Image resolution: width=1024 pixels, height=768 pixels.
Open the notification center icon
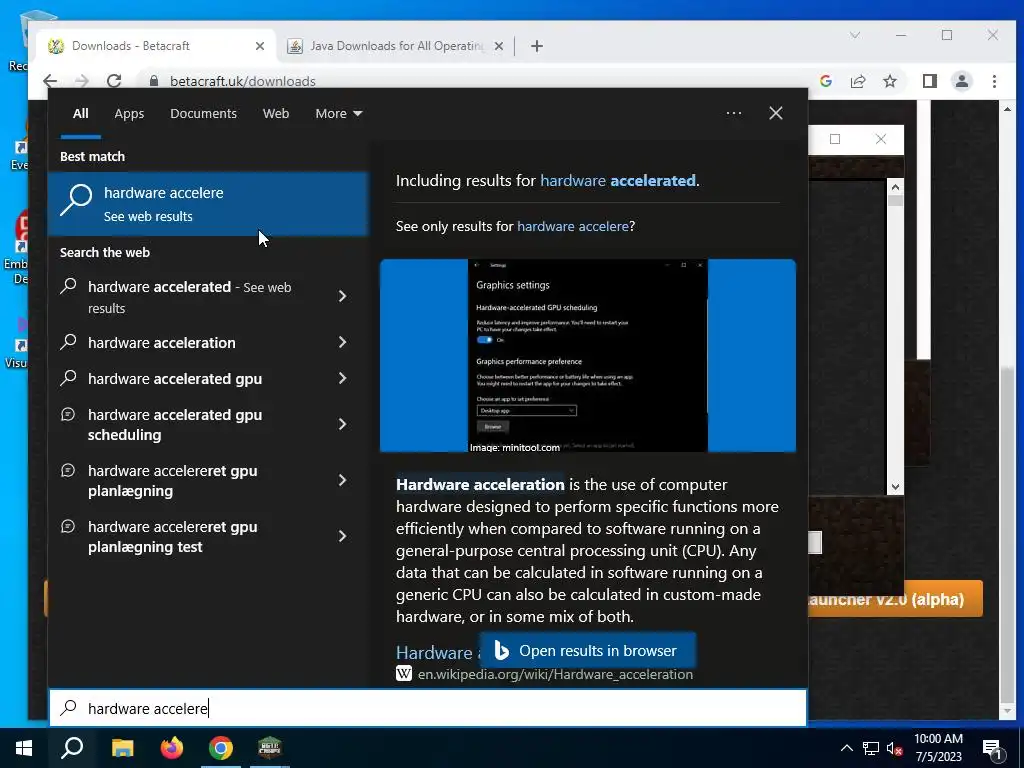pos(993,748)
